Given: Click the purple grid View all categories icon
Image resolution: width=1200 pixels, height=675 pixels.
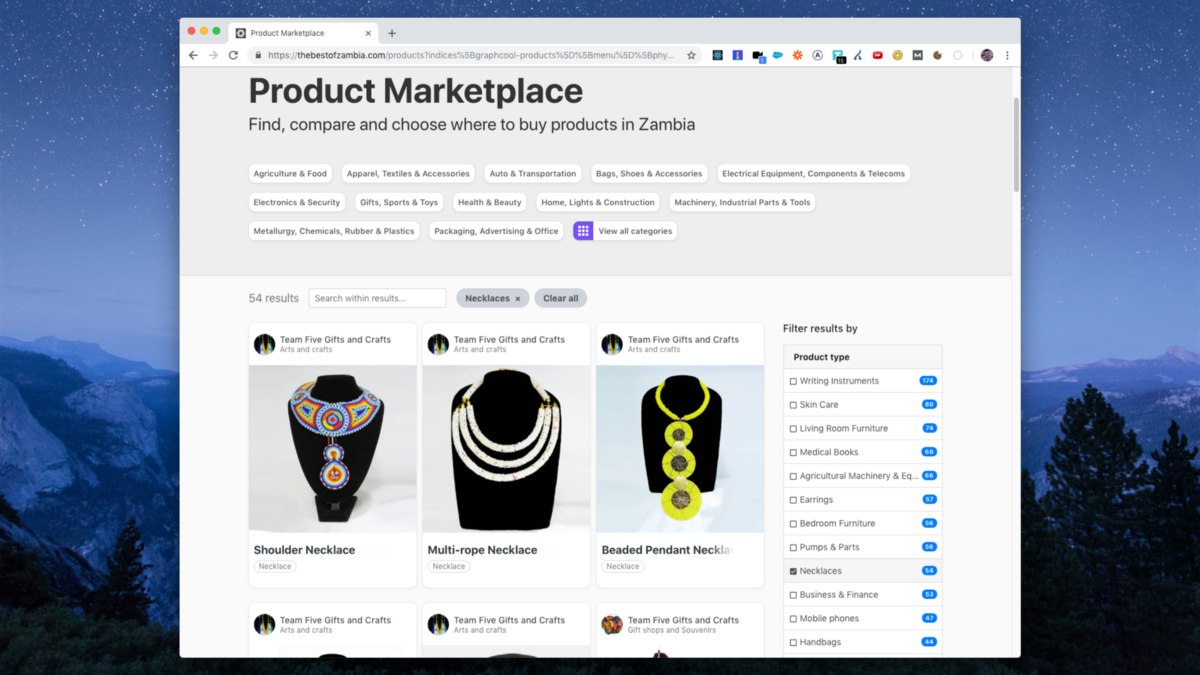Looking at the screenshot, I should point(583,231).
